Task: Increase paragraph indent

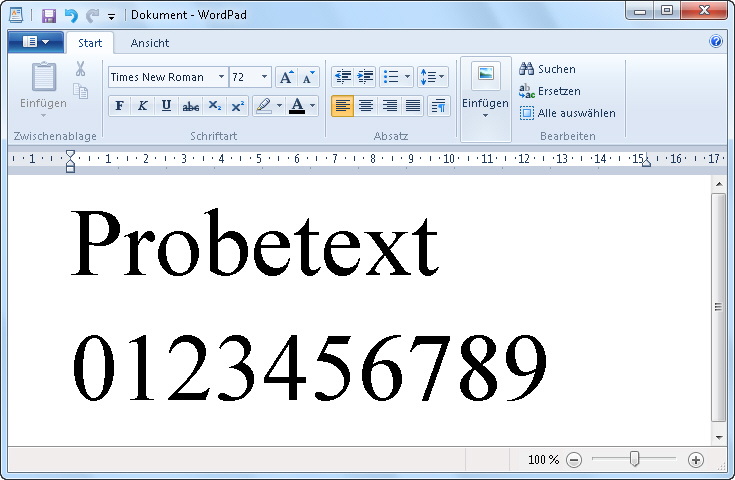Action: [366, 77]
